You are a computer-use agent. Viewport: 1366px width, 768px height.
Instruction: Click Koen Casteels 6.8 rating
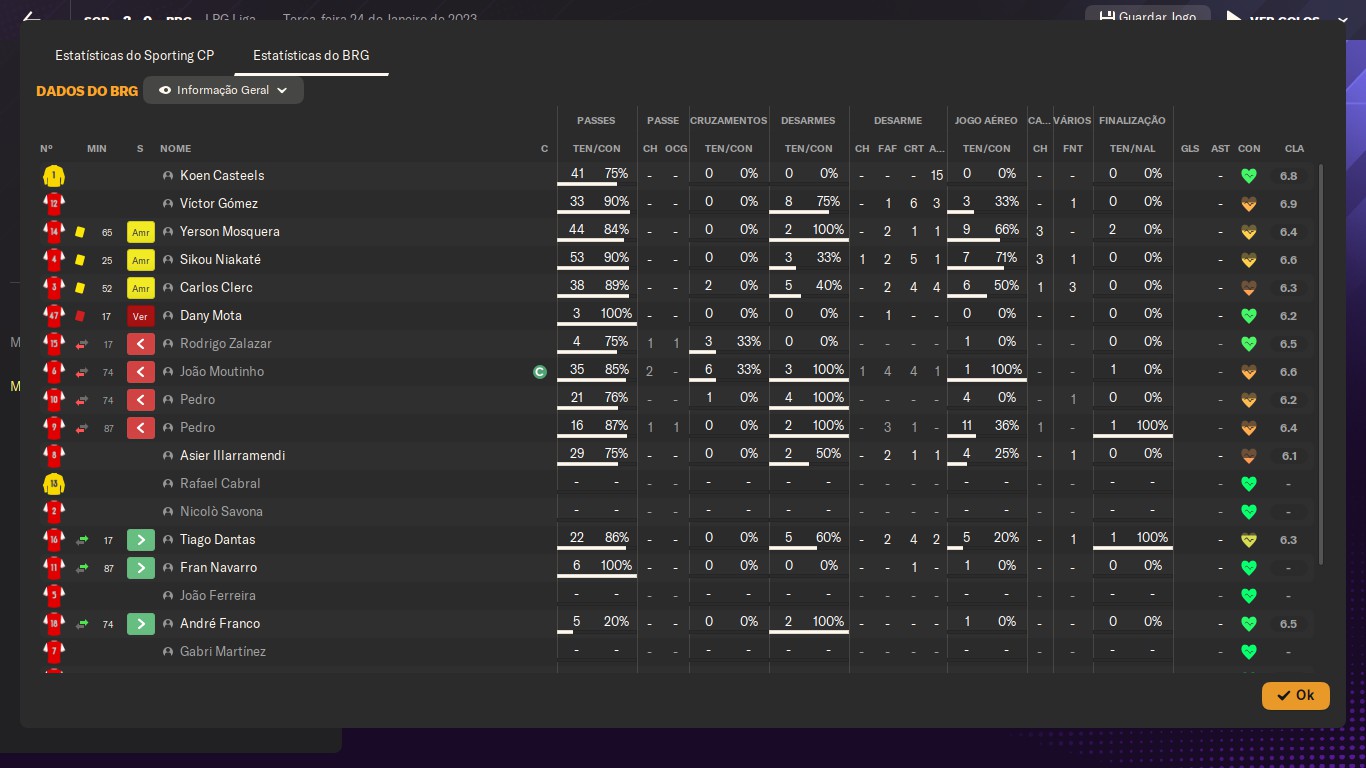[1288, 176]
